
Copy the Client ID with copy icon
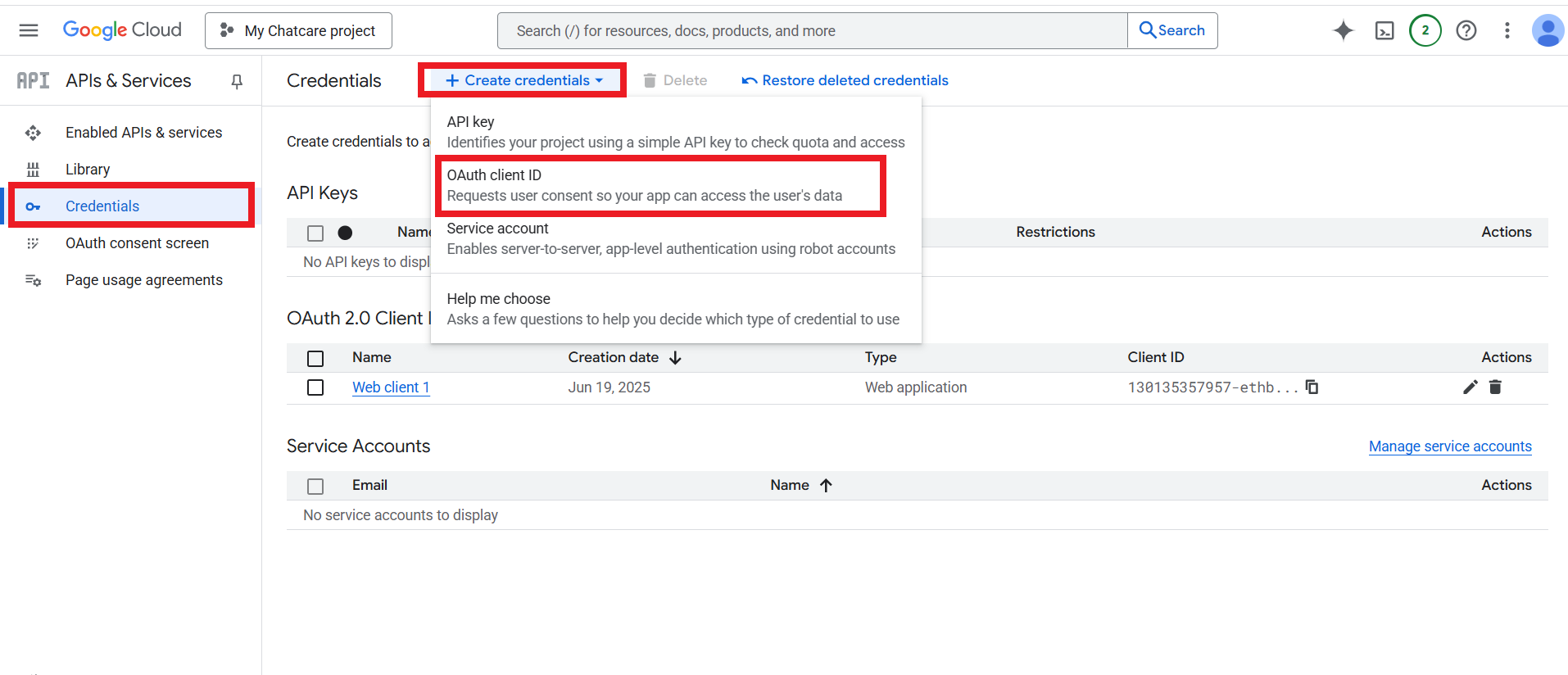[1312, 387]
